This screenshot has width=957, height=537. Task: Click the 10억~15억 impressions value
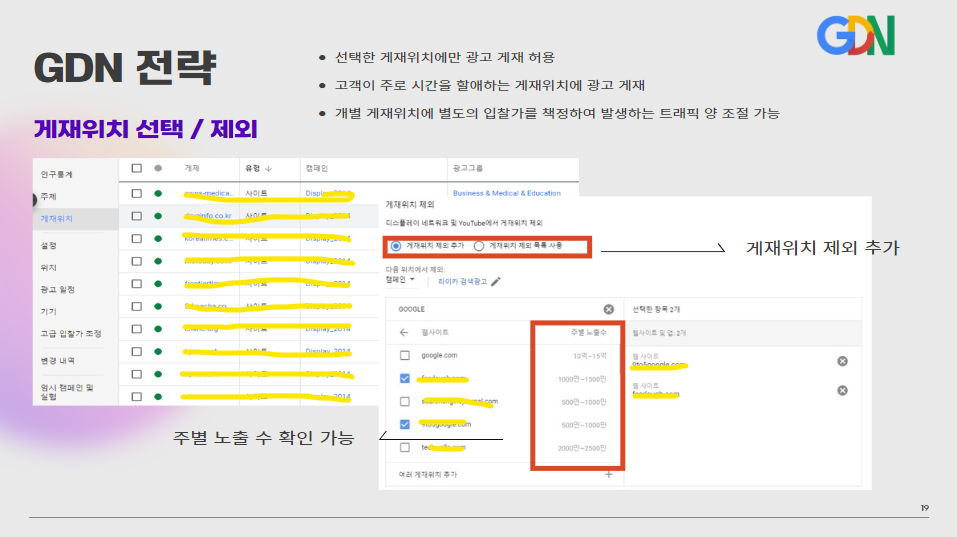click(590, 356)
